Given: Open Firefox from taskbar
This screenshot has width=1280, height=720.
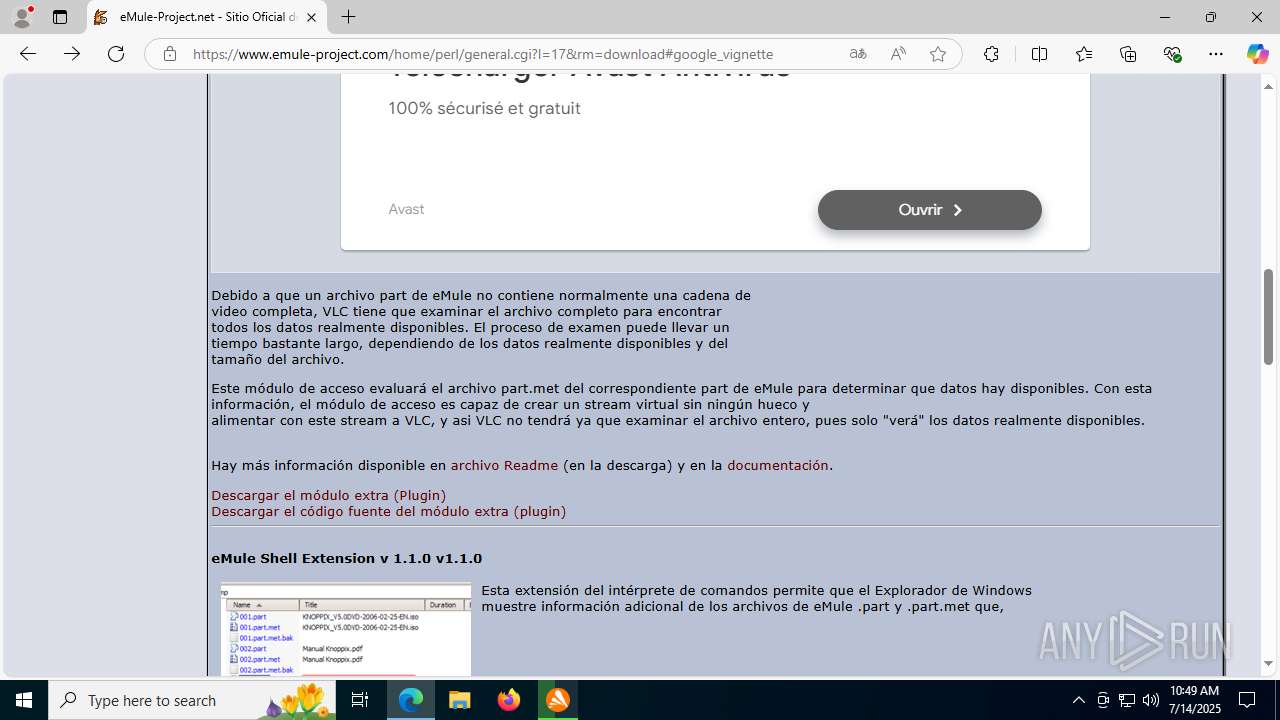Looking at the screenshot, I should (509, 700).
